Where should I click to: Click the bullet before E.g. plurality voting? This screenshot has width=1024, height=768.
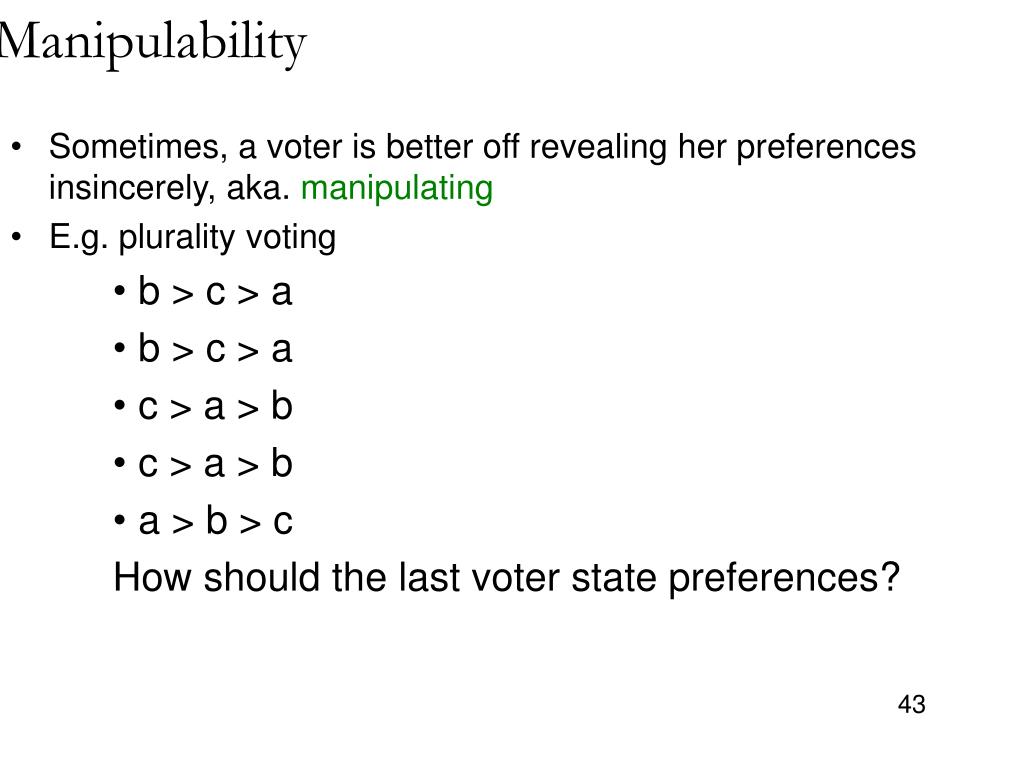[17, 236]
